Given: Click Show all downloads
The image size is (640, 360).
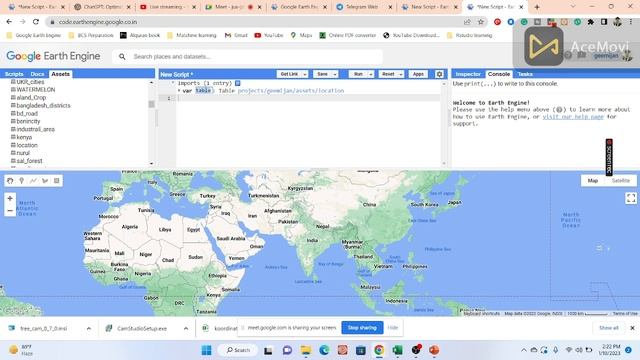Looking at the screenshot, I should [x=609, y=328].
